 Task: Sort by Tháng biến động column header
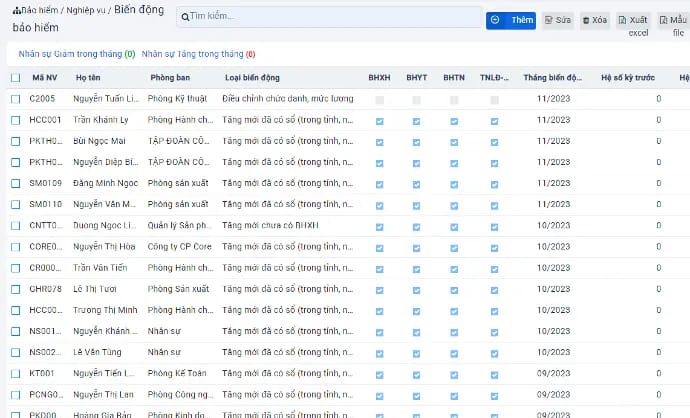(552, 77)
